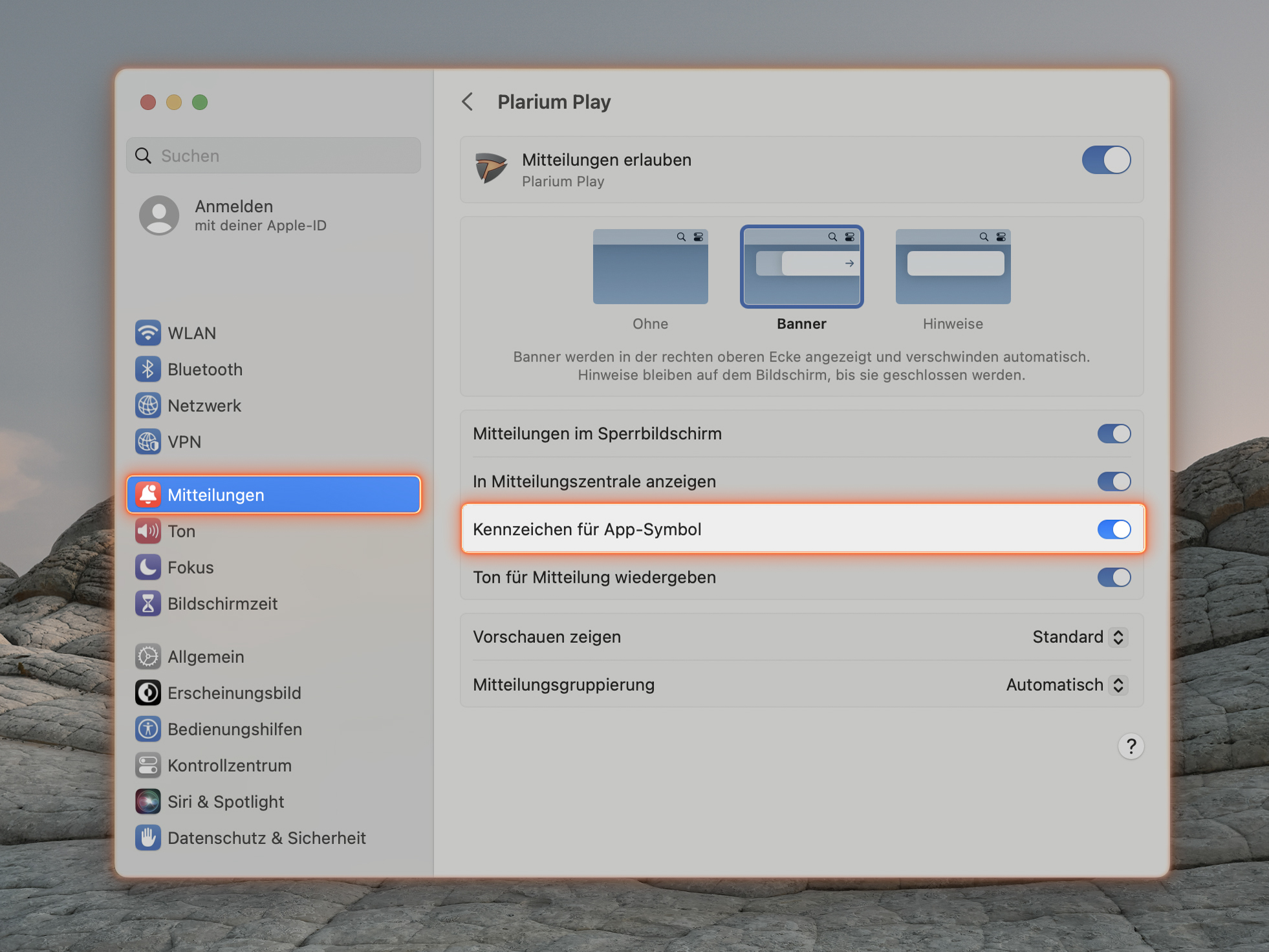
Task: Click the Fokus moon icon
Action: click(x=148, y=567)
